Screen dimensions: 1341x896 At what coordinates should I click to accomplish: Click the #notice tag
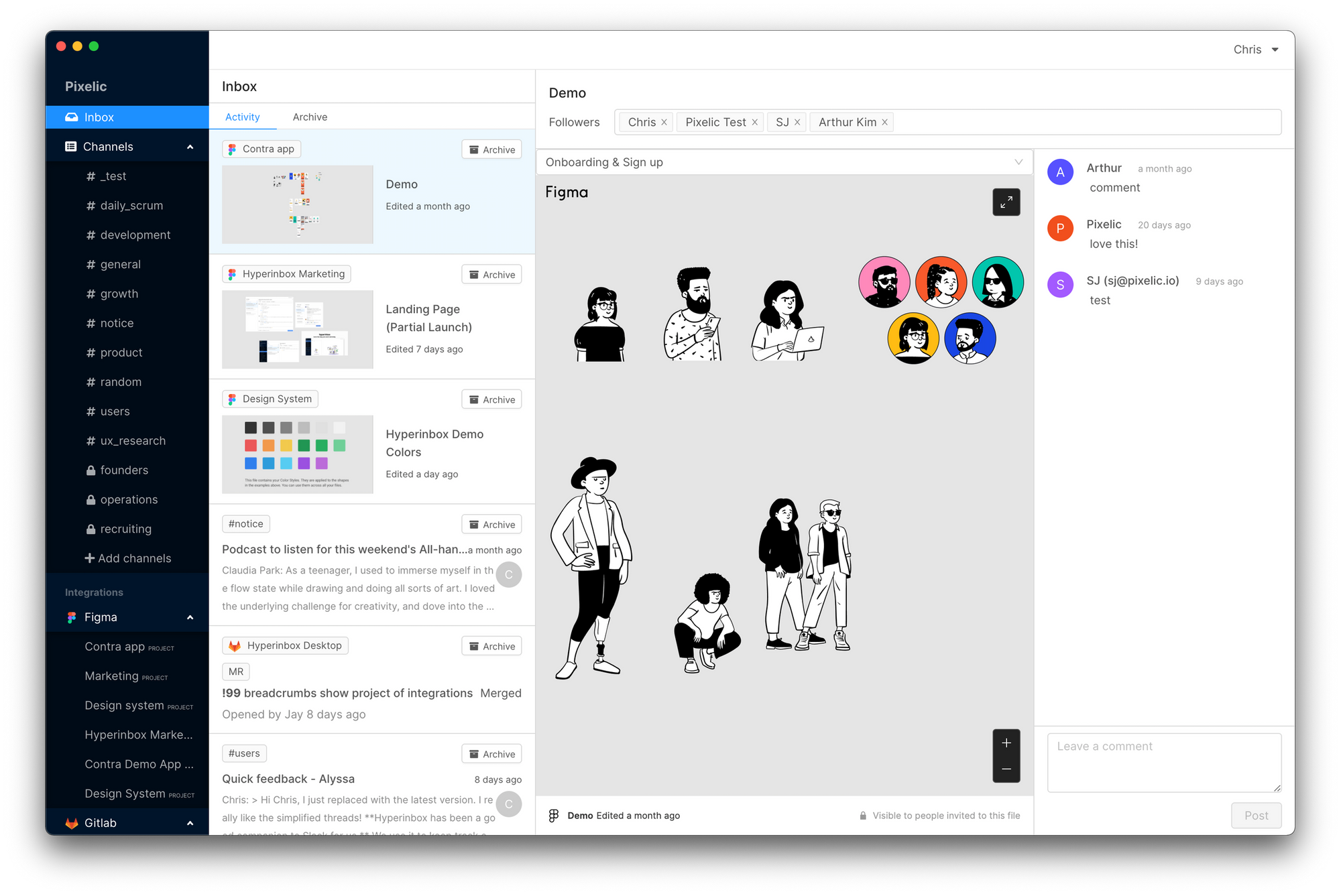click(x=246, y=524)
